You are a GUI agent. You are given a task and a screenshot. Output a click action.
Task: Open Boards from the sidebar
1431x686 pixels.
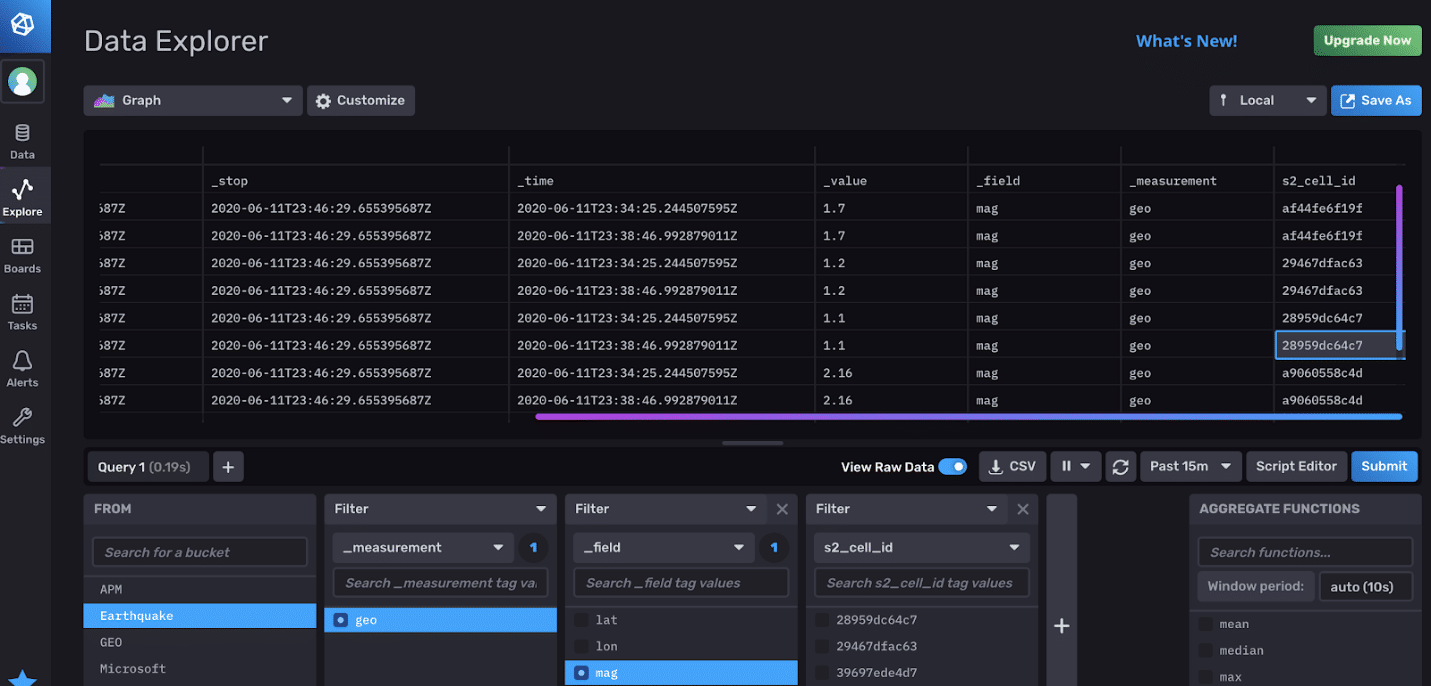[22, 255]
